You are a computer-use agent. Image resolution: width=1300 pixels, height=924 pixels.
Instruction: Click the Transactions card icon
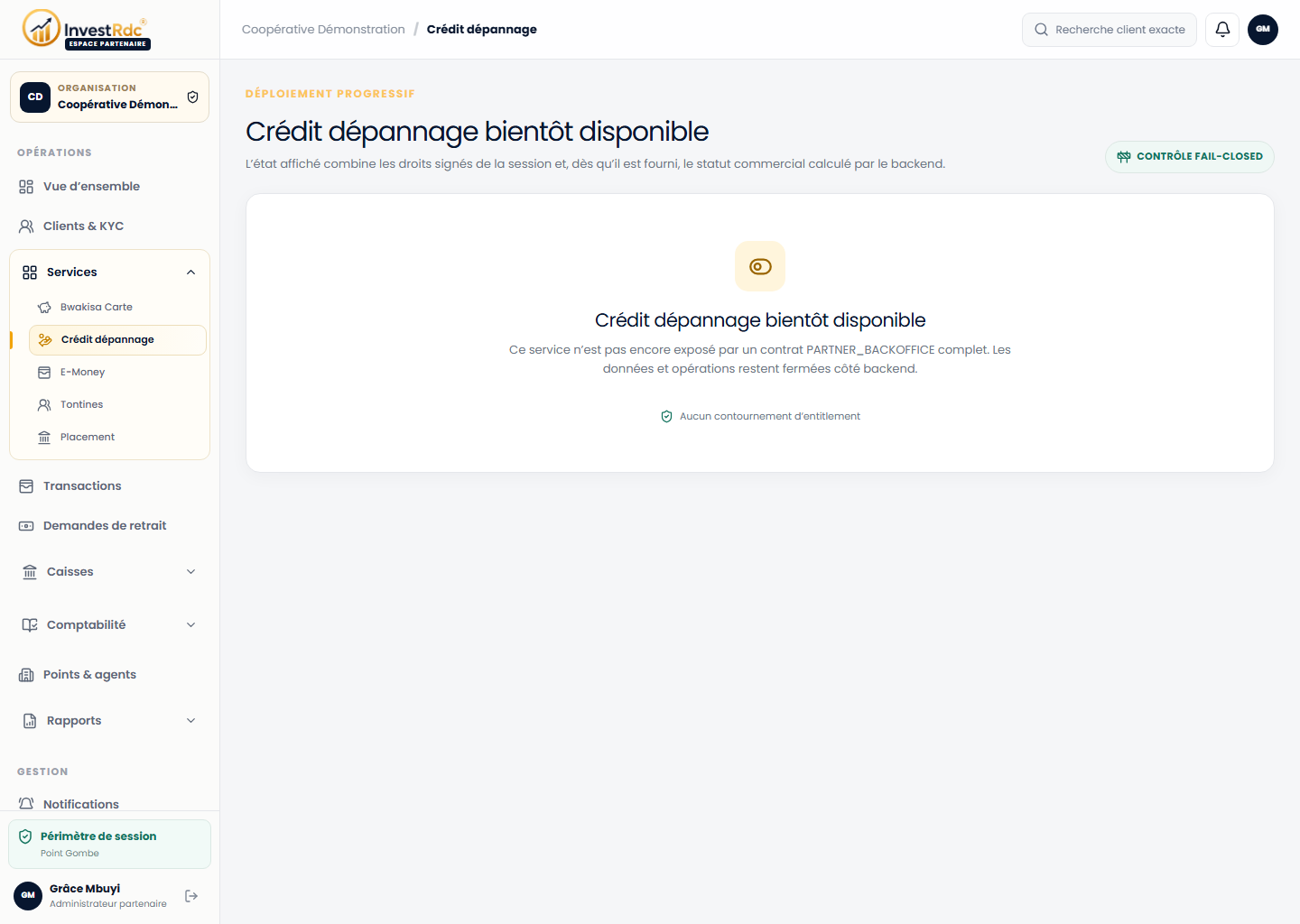26,486
